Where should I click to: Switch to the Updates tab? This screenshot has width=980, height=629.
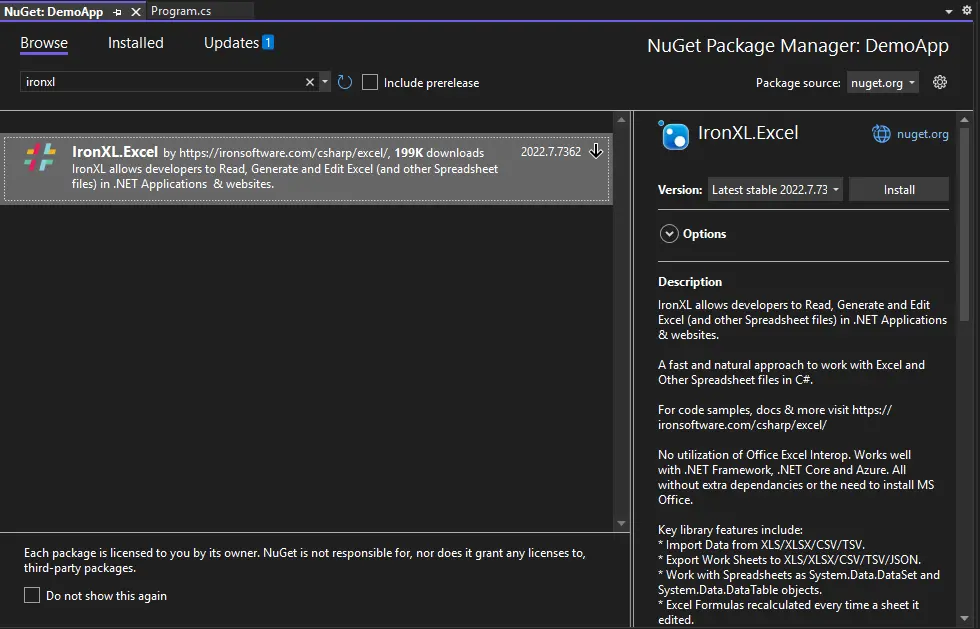(x=231, y=43)
